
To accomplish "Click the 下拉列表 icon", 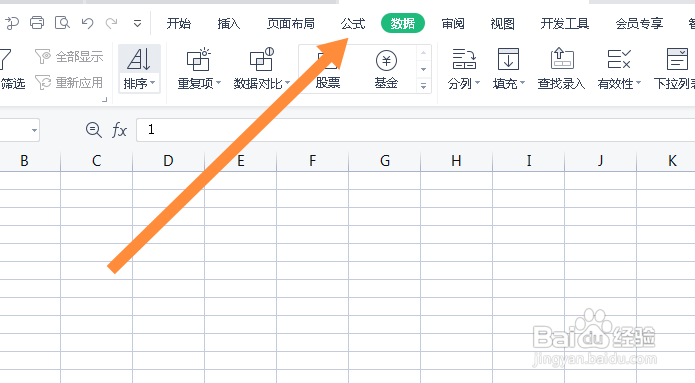I will click(677, 59).
